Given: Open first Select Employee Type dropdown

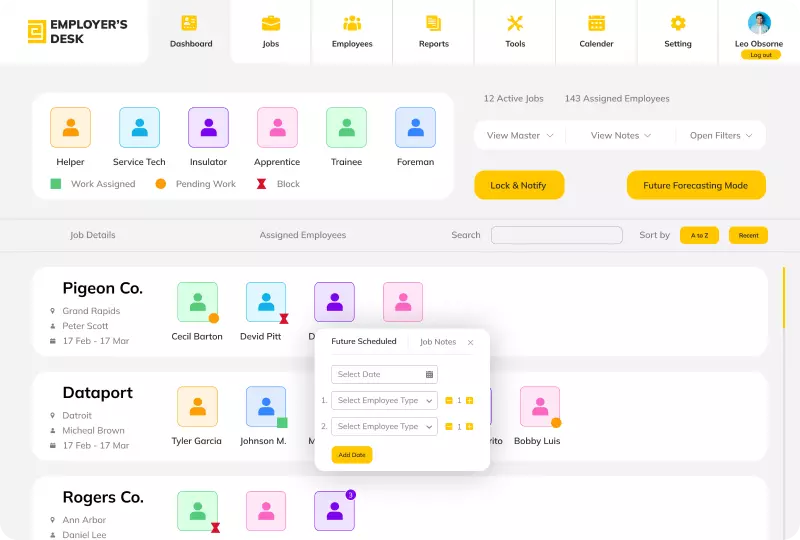Looking at the screenshot, I should point(384,400).
